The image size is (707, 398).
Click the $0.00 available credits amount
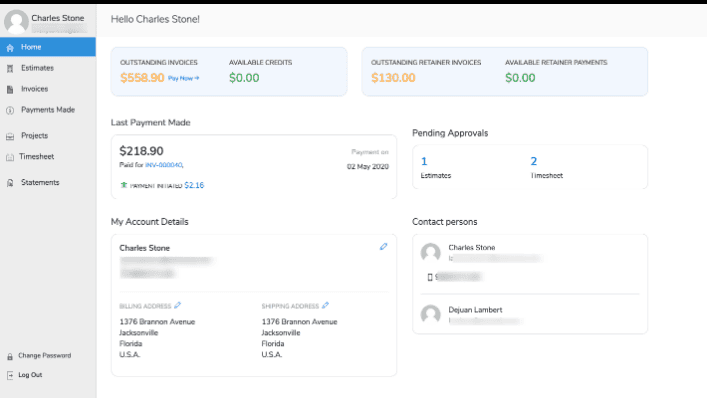[244, 78]
